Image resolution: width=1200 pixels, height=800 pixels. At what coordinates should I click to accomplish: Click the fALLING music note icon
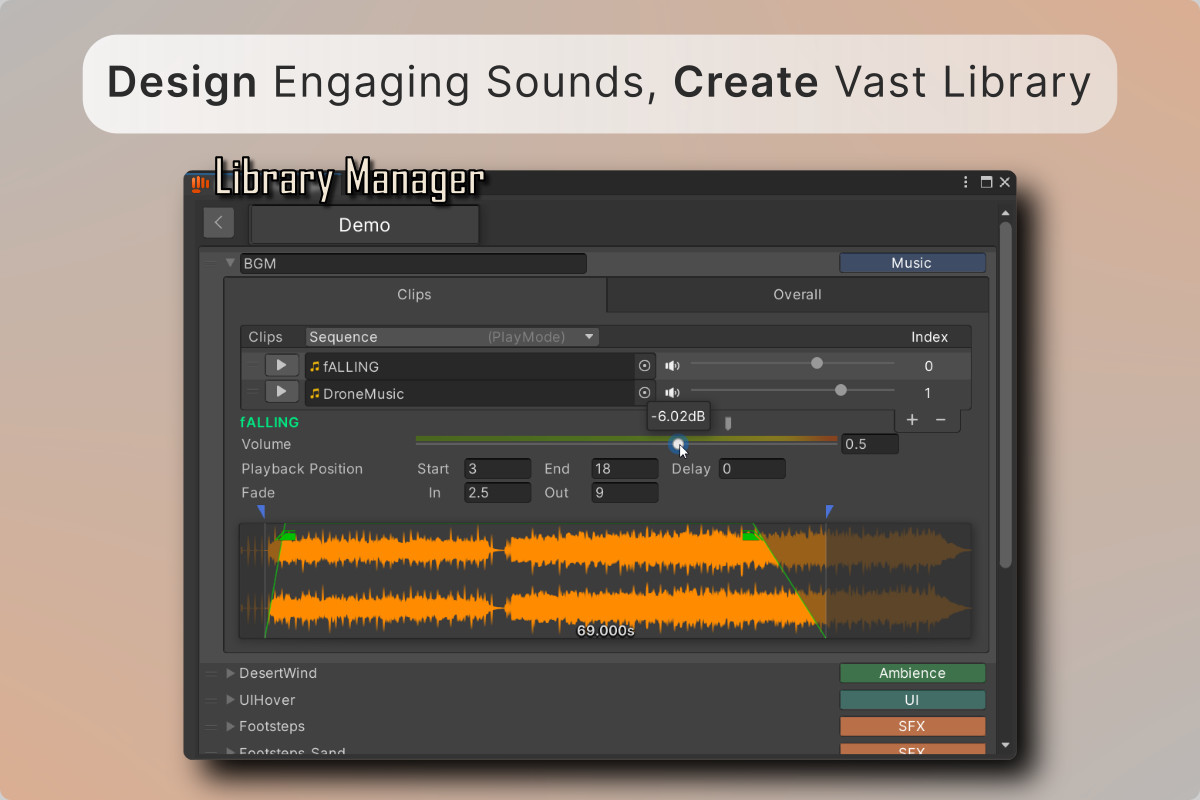click(x=315, y=367)
